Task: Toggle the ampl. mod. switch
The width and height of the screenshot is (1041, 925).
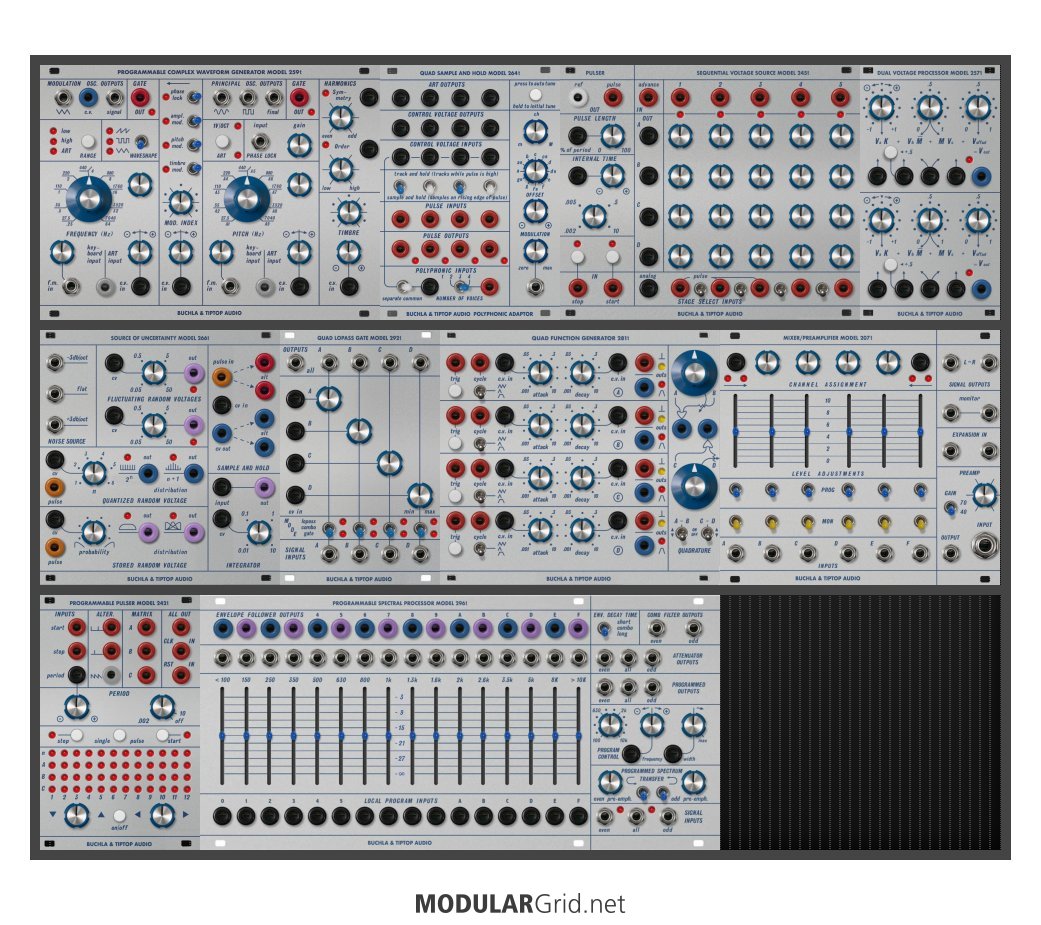Action: click(194, 120)
